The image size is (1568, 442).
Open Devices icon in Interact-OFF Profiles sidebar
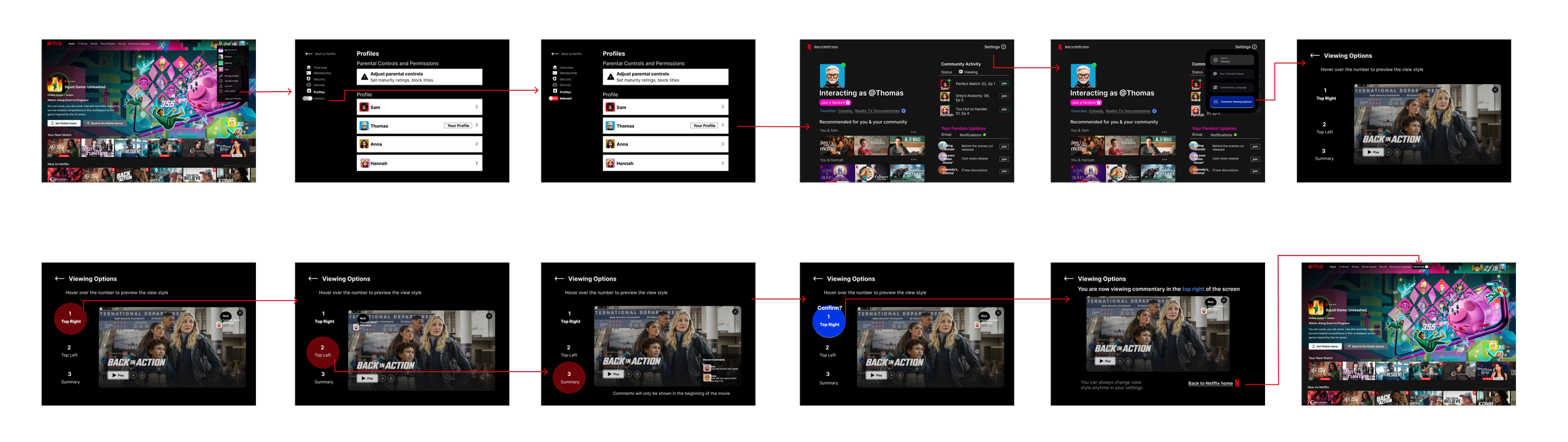click(x=309, y=85)
